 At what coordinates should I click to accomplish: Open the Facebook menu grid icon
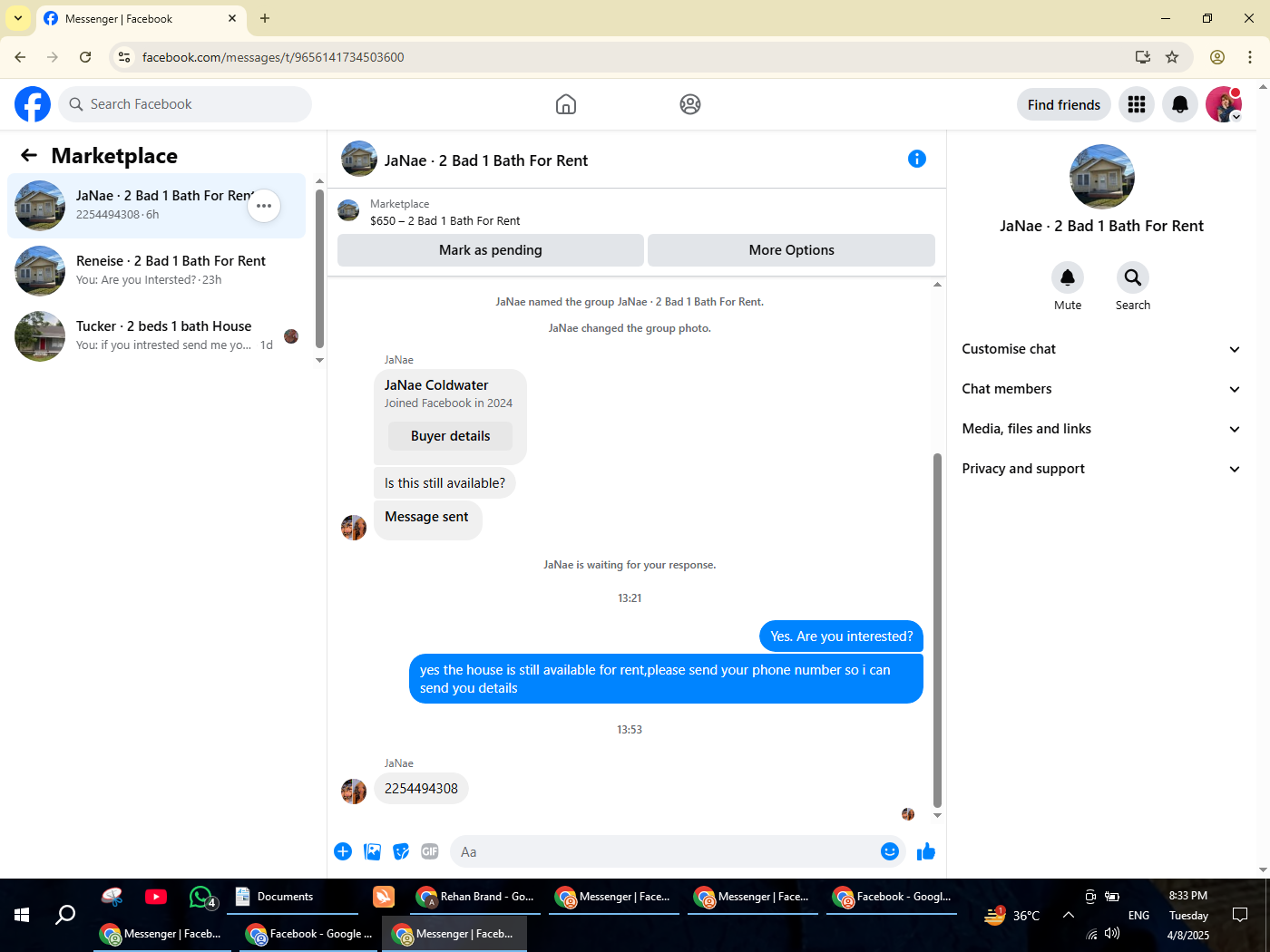point(1137,104)
